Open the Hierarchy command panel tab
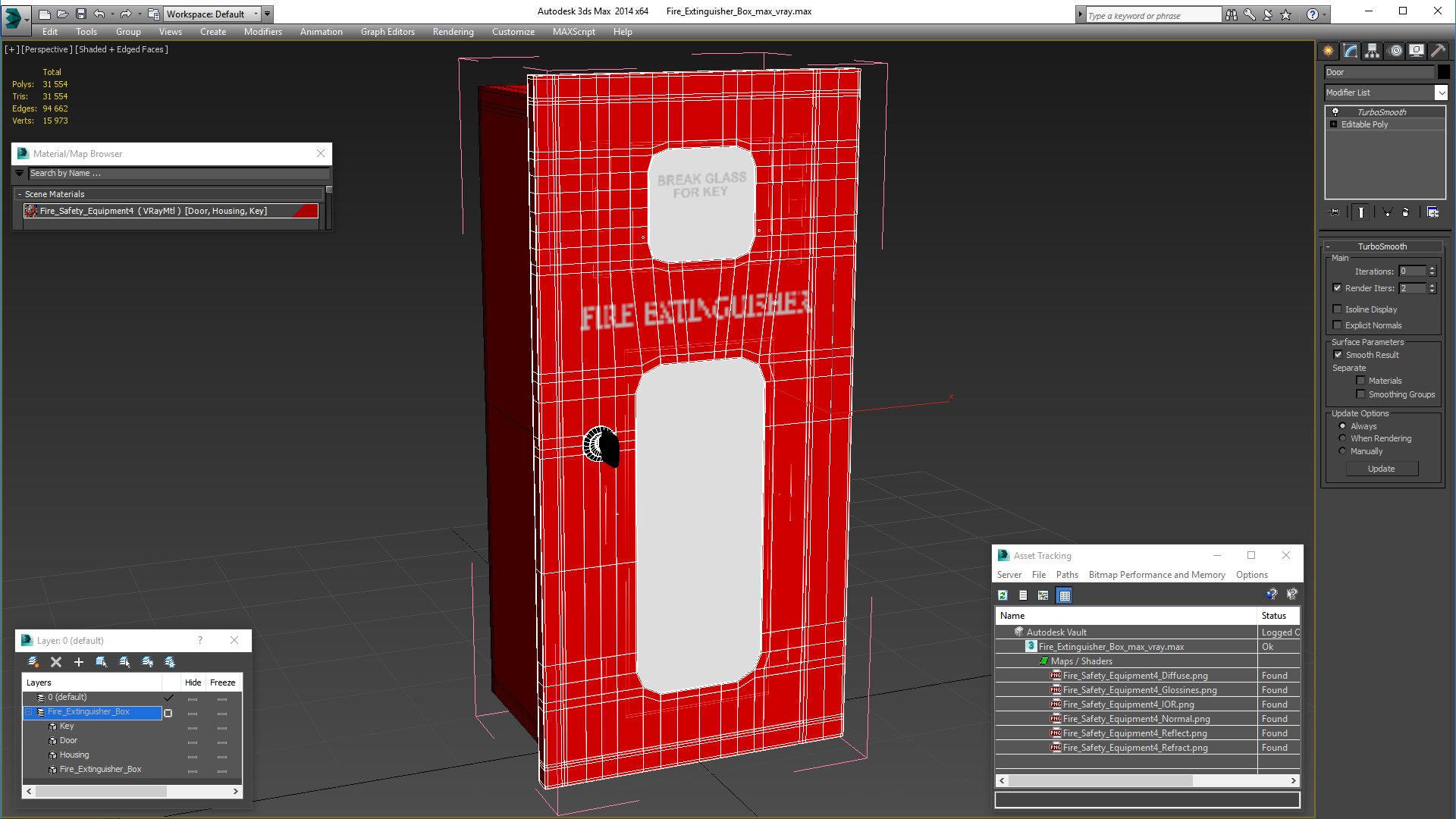The width and height of the screenshot is (1456, 819). [x=1372, y=51]
